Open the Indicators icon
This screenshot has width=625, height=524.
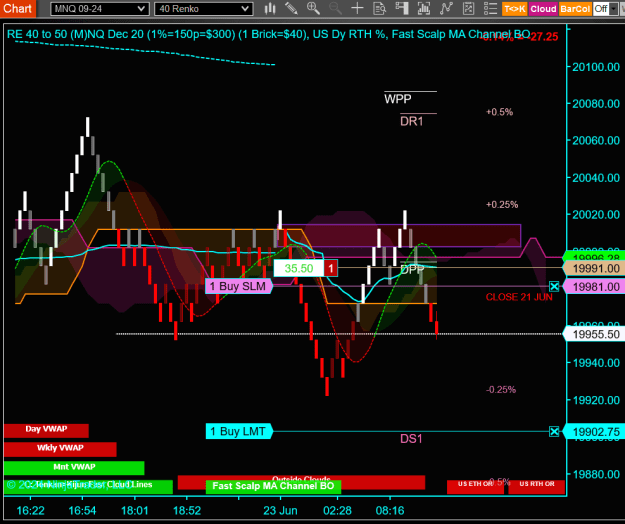pos(446,8)
